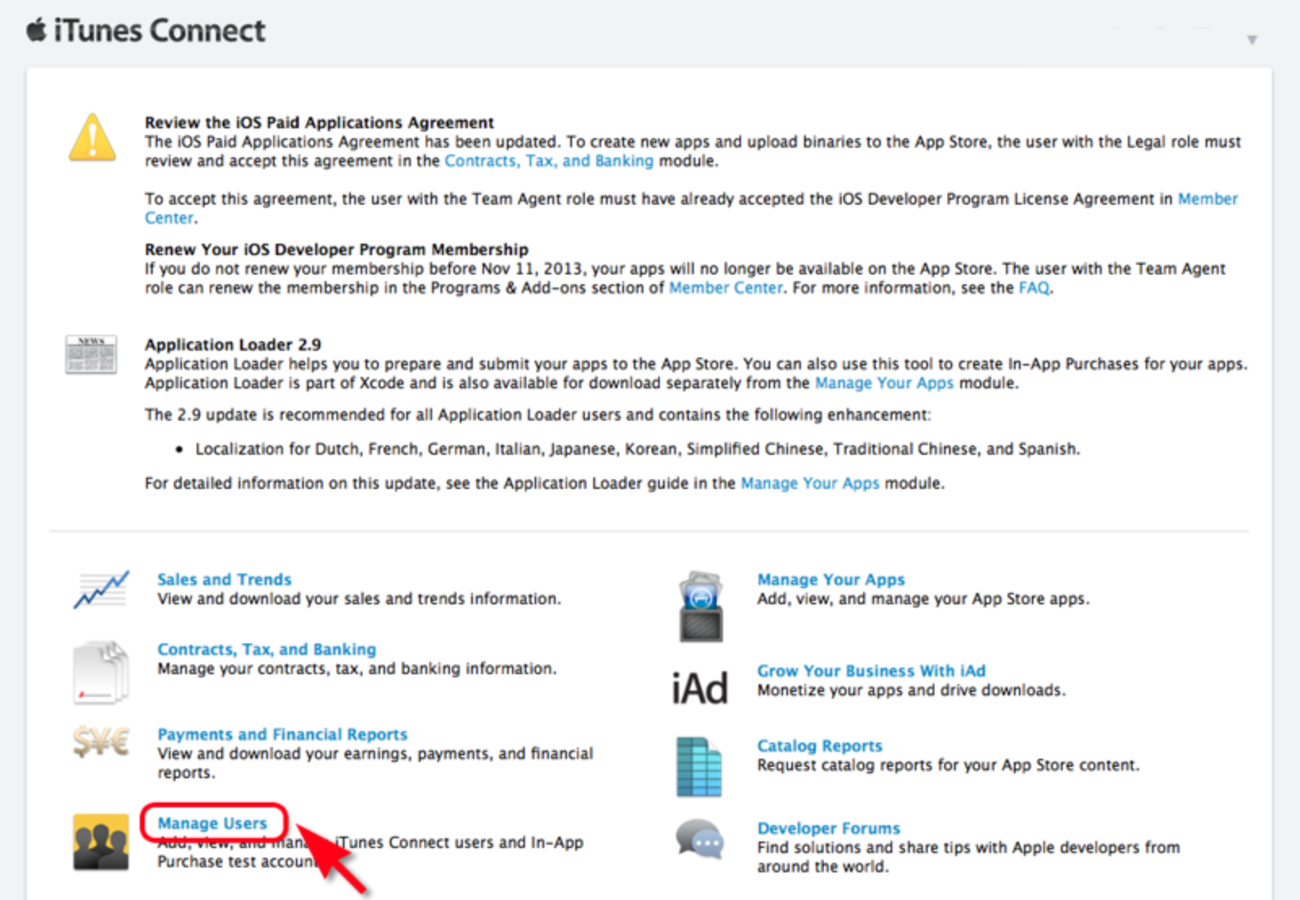Expand the account dropdown arrow in the header
1300x900 pixels.
[x=1252, y=40]
